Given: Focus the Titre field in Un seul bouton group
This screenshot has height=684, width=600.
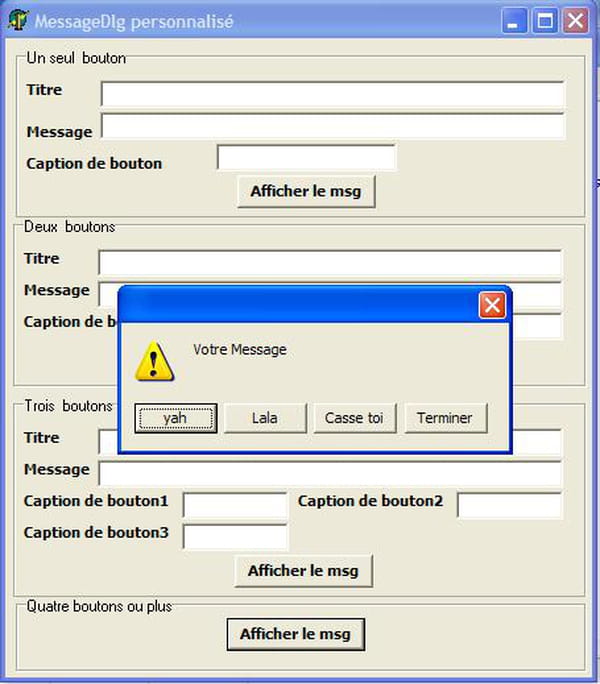Looking at the screenshot, I should click(333, 94).
